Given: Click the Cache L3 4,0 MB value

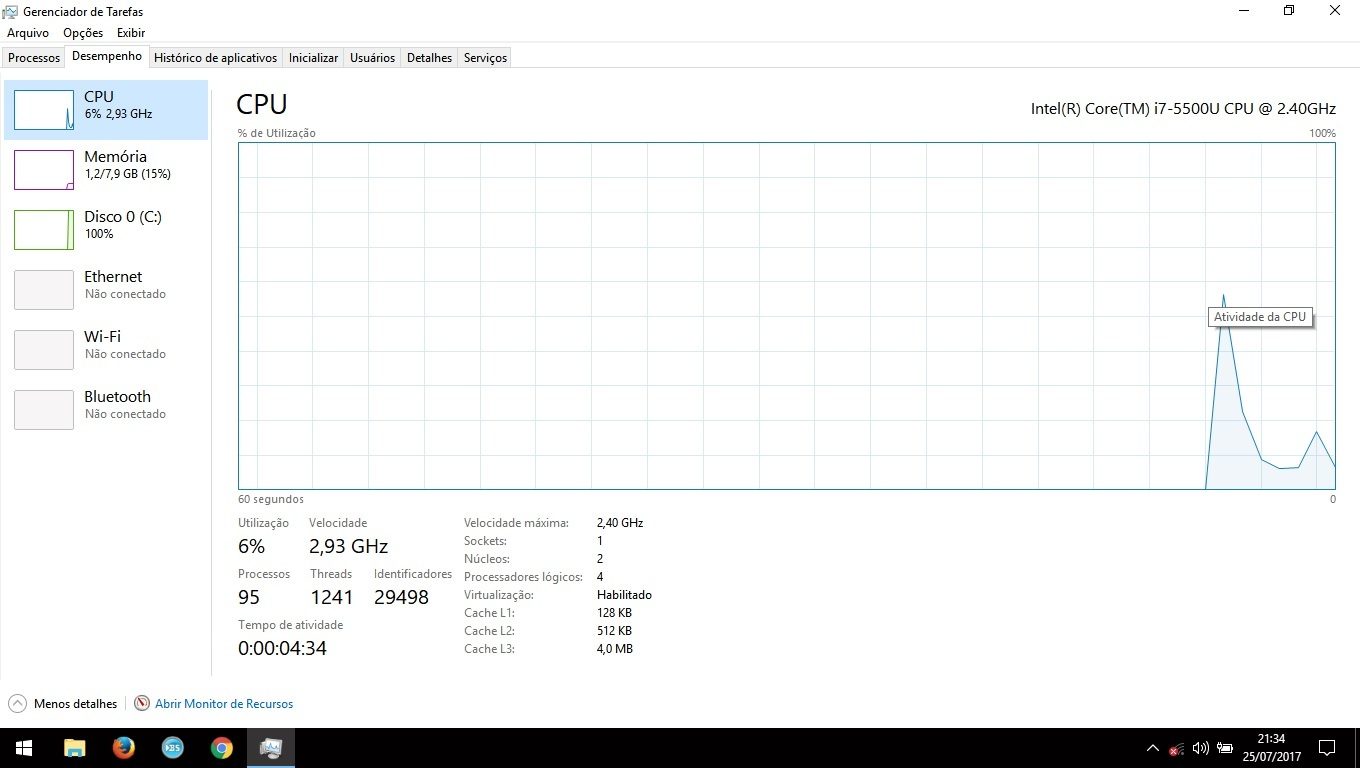Looking at the screenshot, I should 615,649.
